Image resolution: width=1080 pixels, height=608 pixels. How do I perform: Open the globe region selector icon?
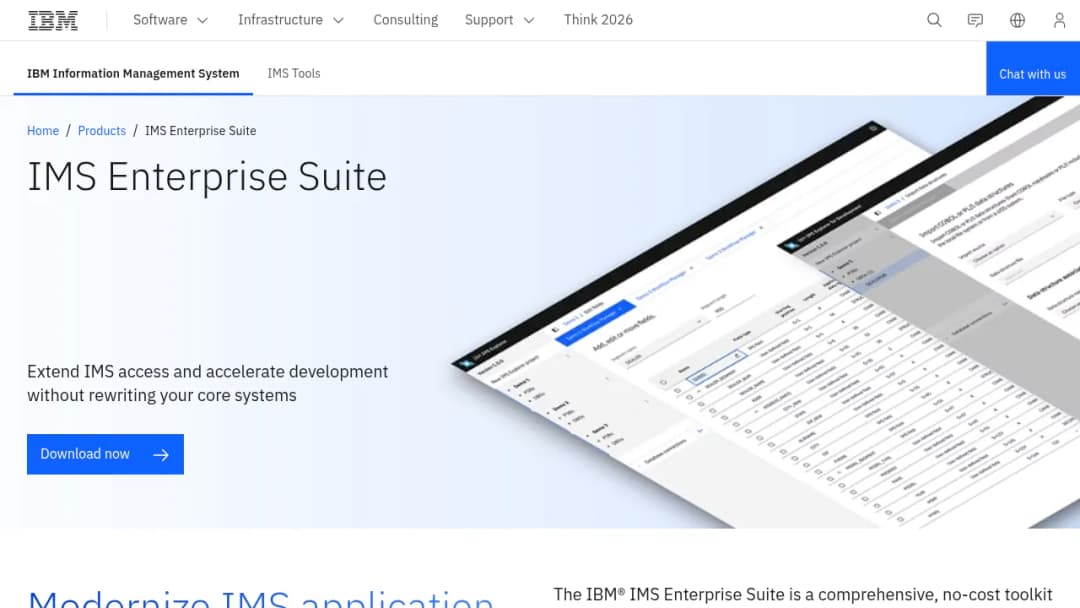click(1017, 20)
